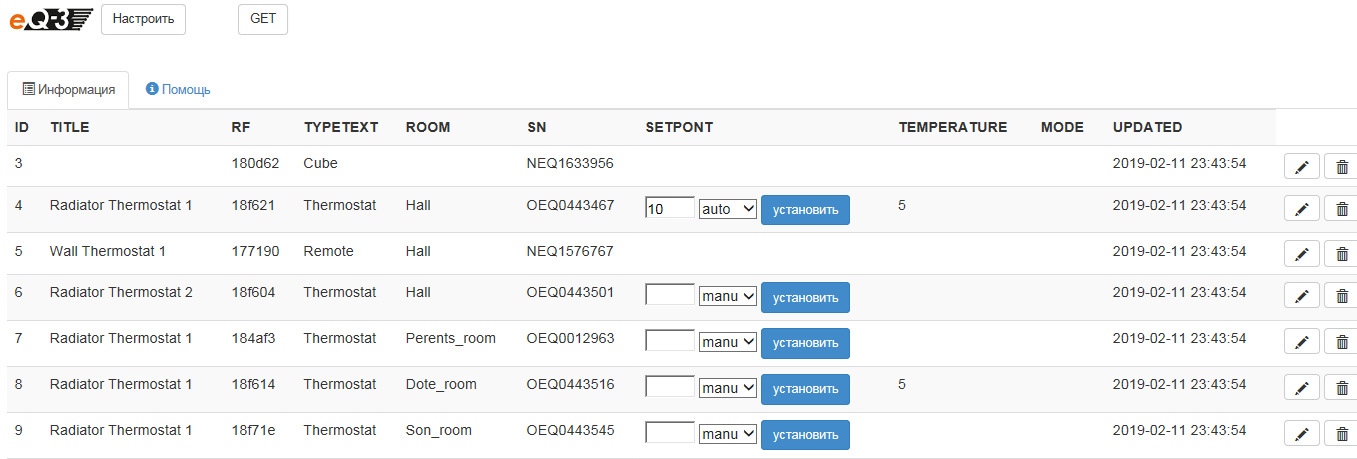Switch to the Информация tab
The width and height of the screenshot is (1357, 459).
68,90
